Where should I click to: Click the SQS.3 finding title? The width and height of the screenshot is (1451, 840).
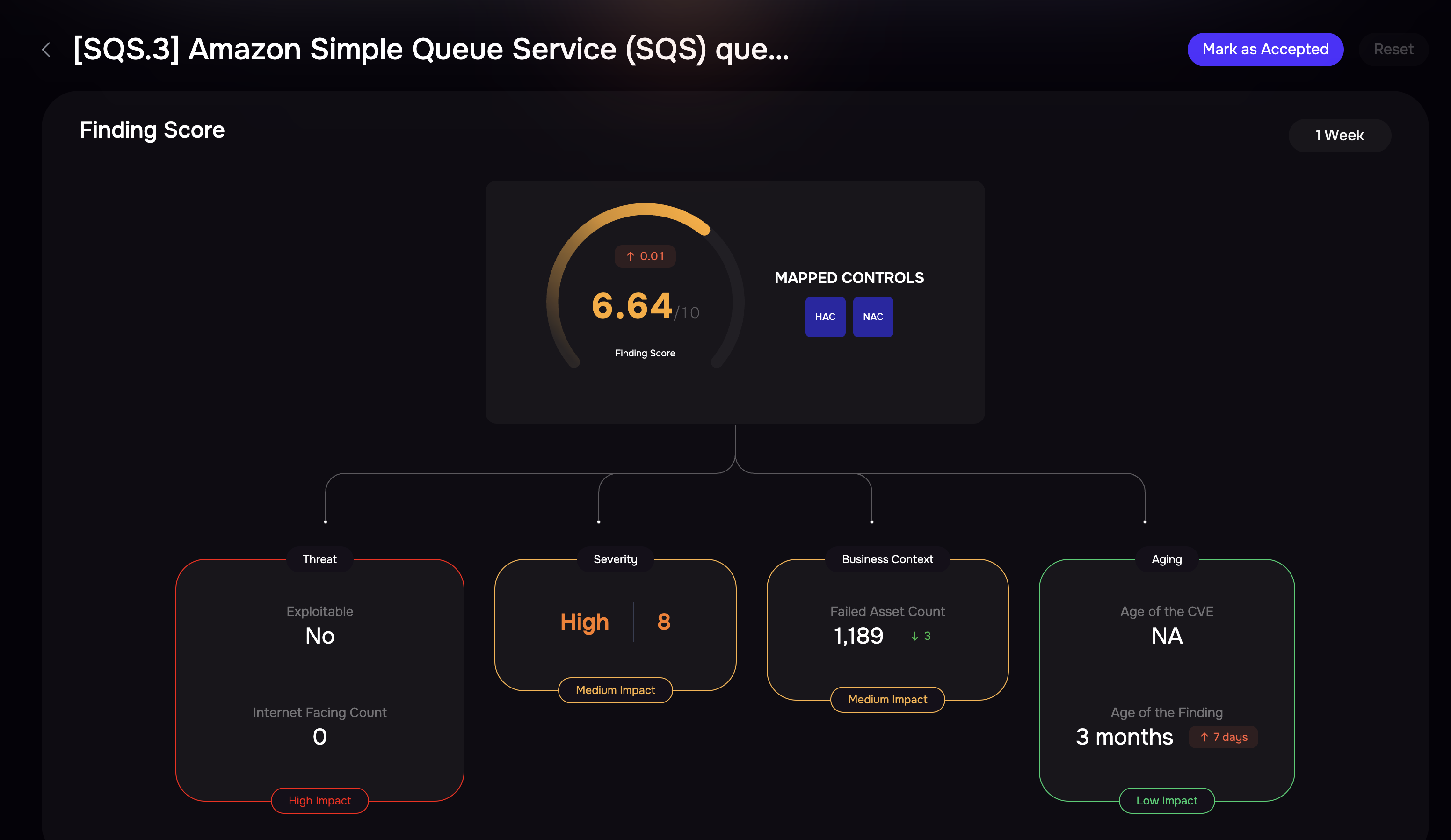431,50
